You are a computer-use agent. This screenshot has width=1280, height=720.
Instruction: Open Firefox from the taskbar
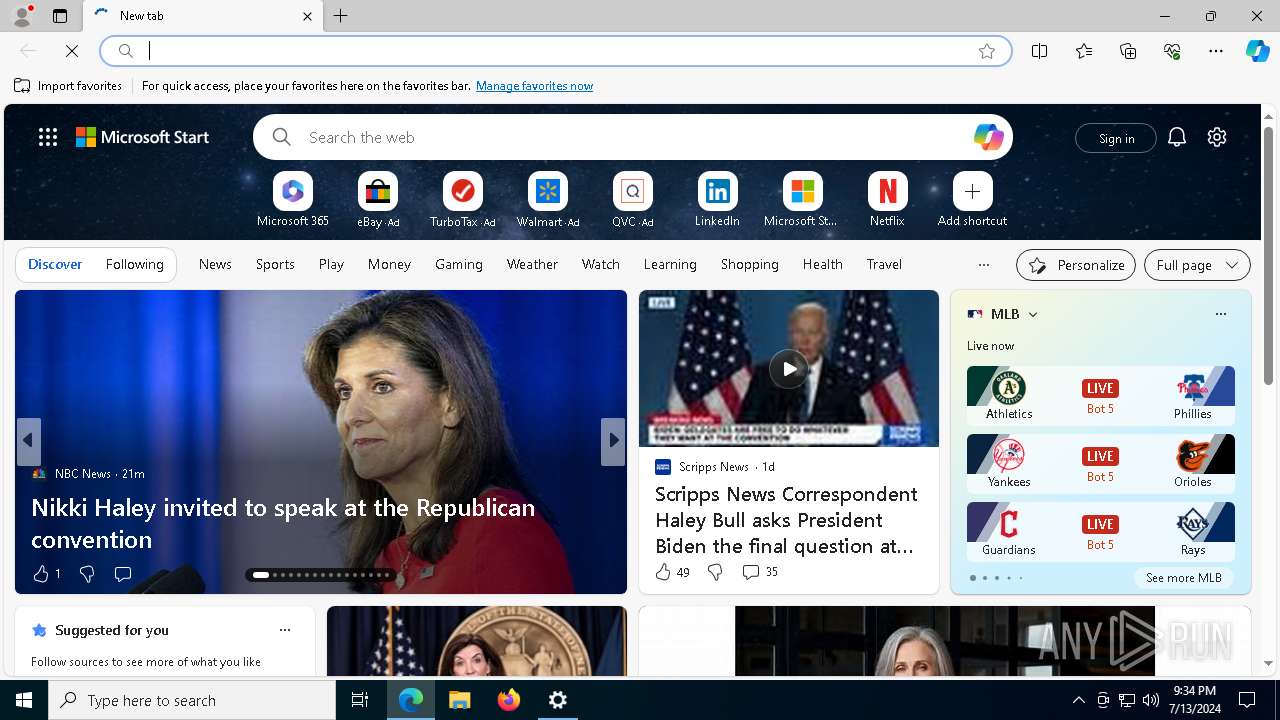(509, 700)
